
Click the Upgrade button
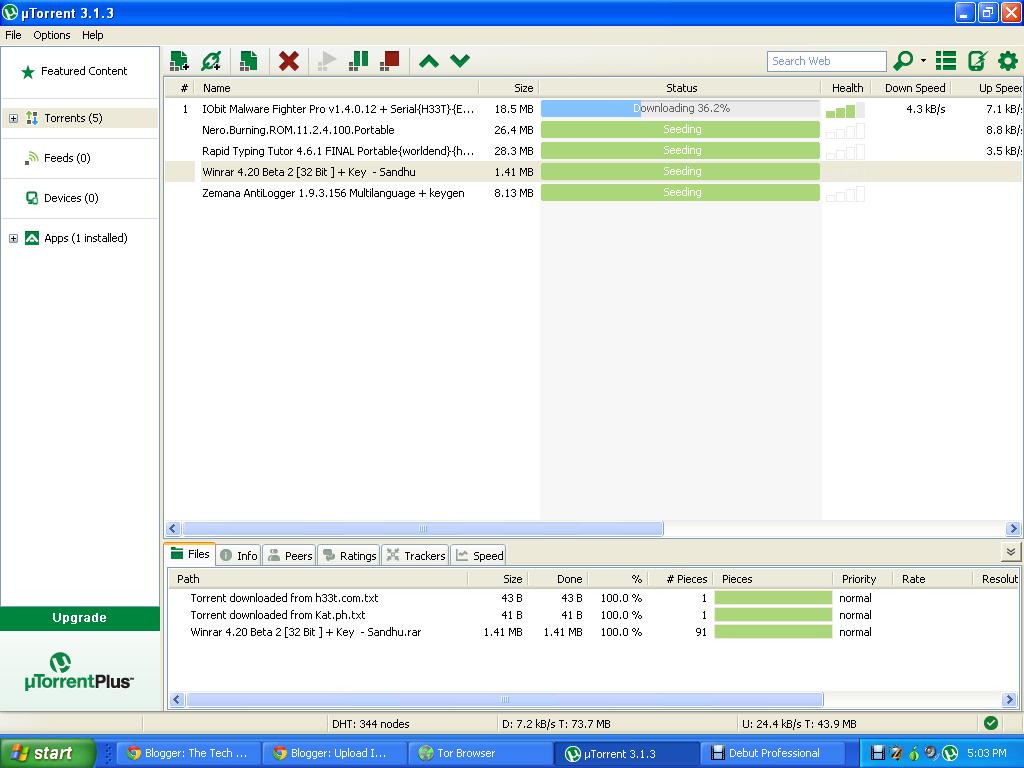[x=80, y=618]
